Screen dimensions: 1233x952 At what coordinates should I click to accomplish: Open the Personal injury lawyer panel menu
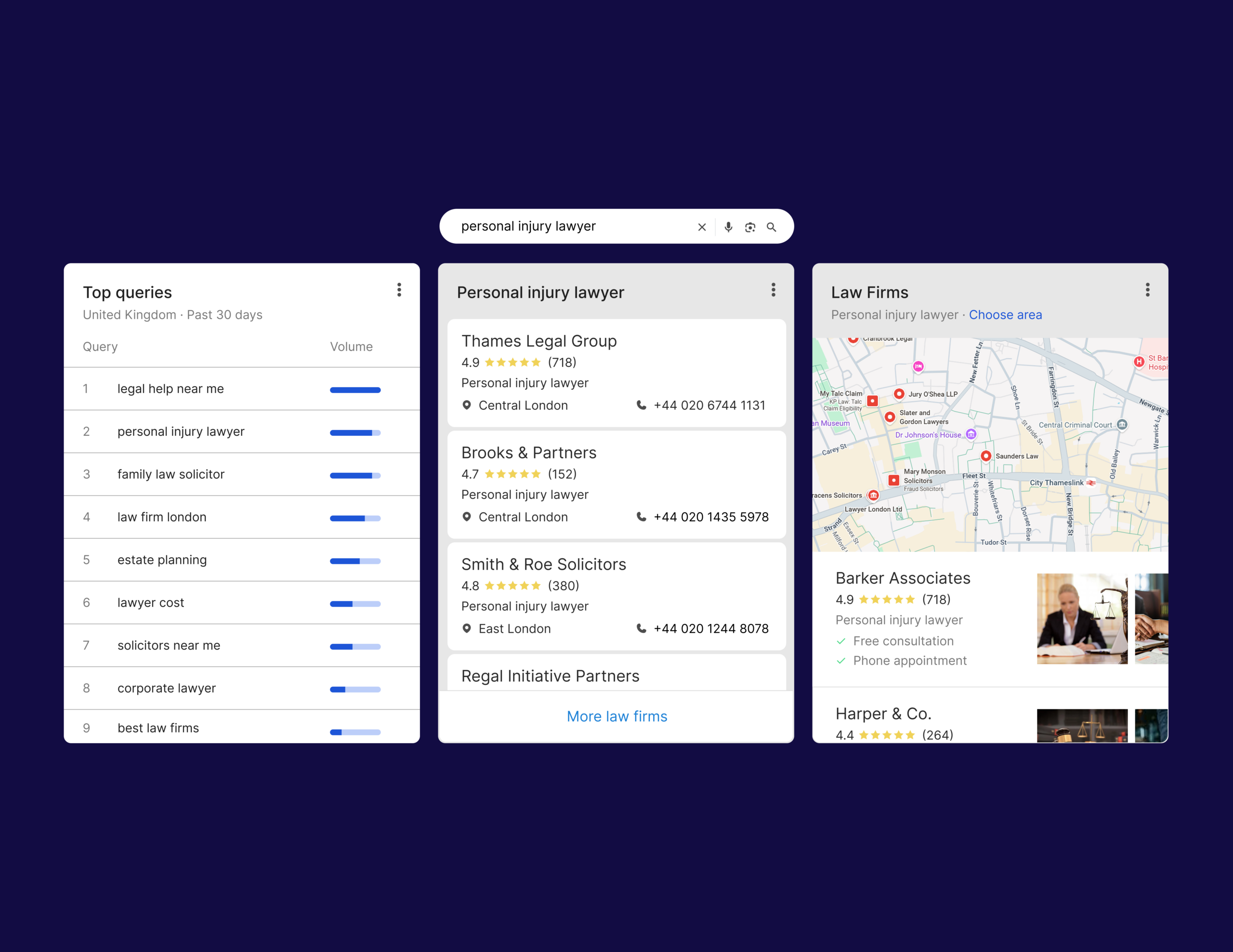tap(774, 290)
